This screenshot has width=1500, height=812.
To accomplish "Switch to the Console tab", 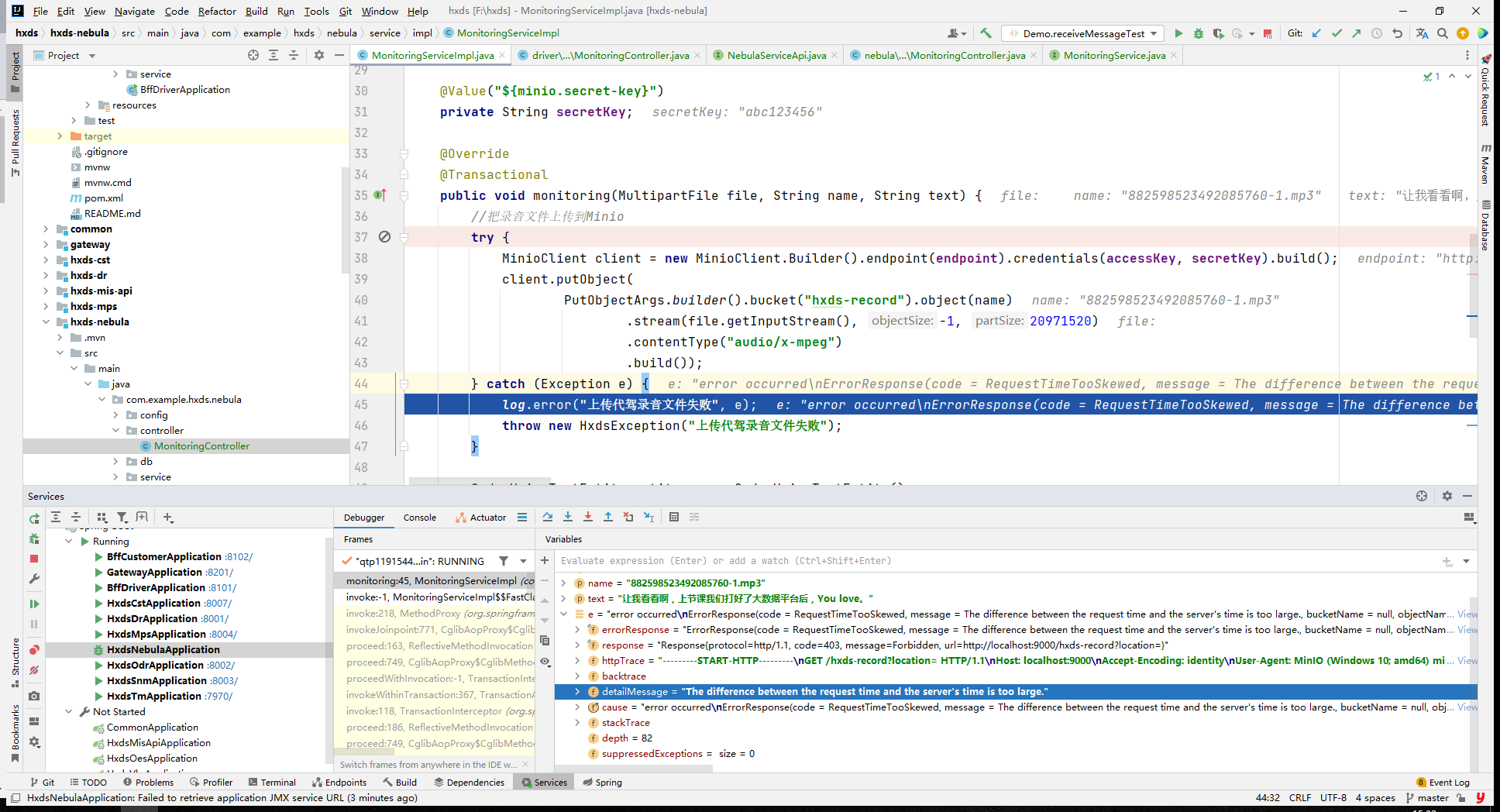I will point(419,517).
